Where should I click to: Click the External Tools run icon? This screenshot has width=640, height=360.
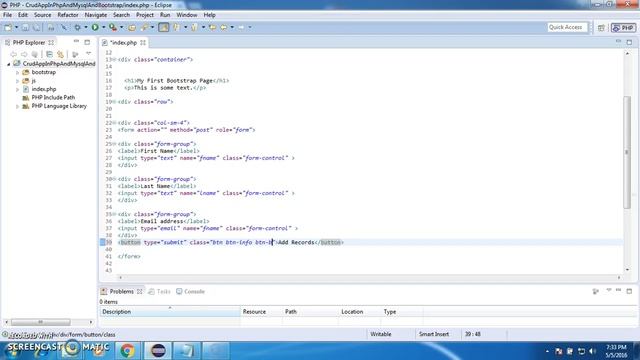click(x=113, y=27)
